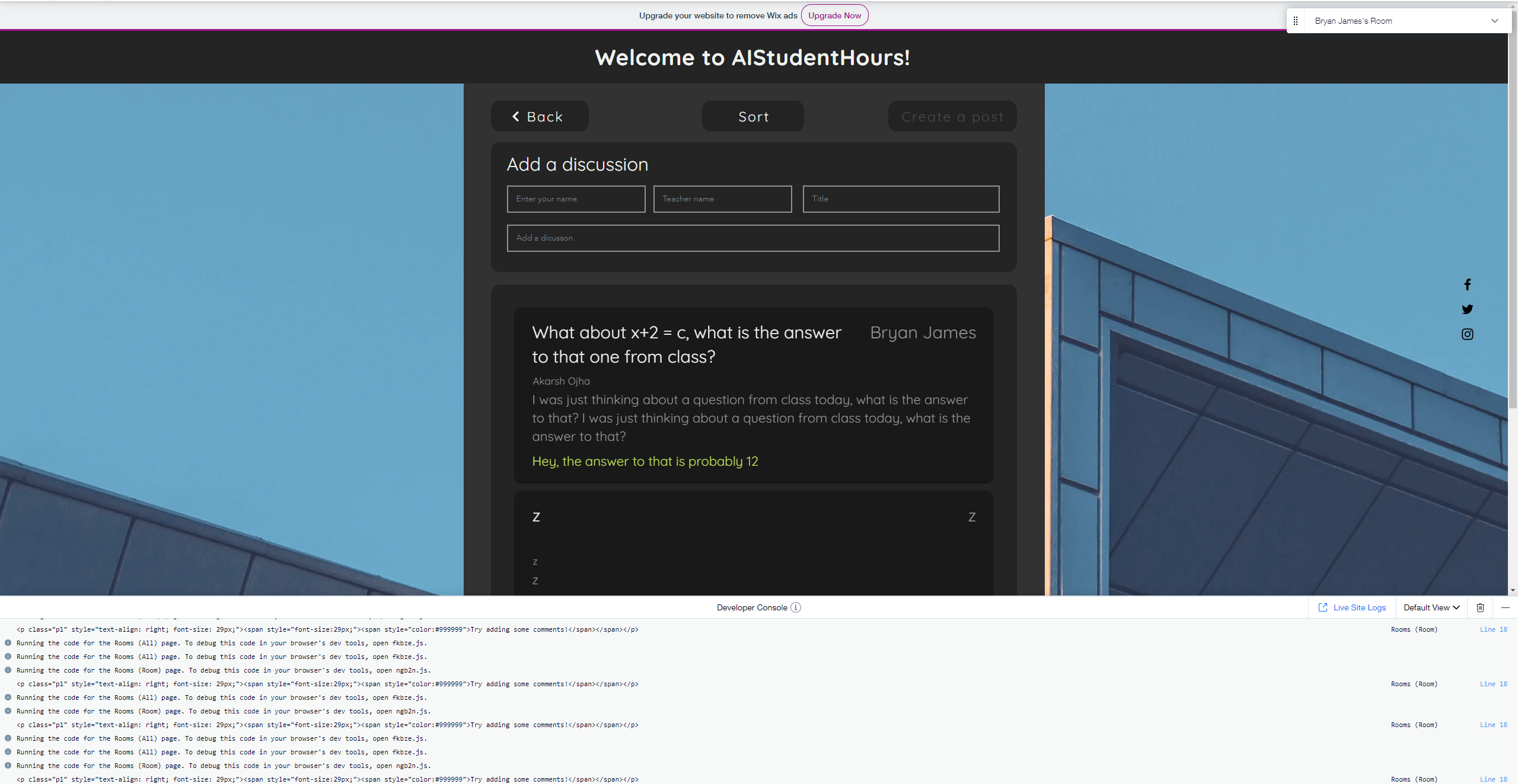Open the Default View dropdown
This screenshot has width=1518, height=784.
pos(1431,607)
